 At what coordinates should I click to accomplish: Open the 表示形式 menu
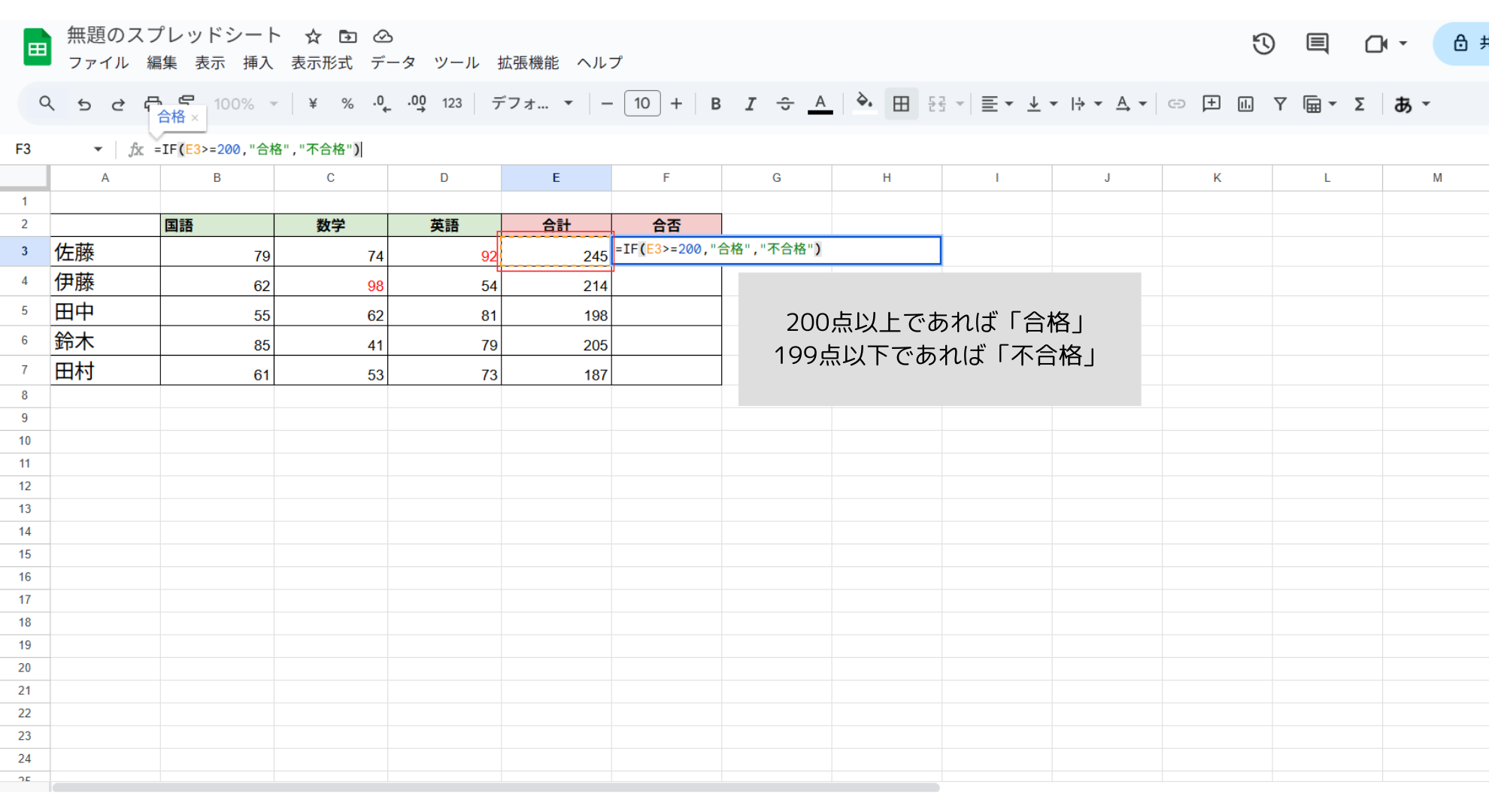click(x=322, y=63)
